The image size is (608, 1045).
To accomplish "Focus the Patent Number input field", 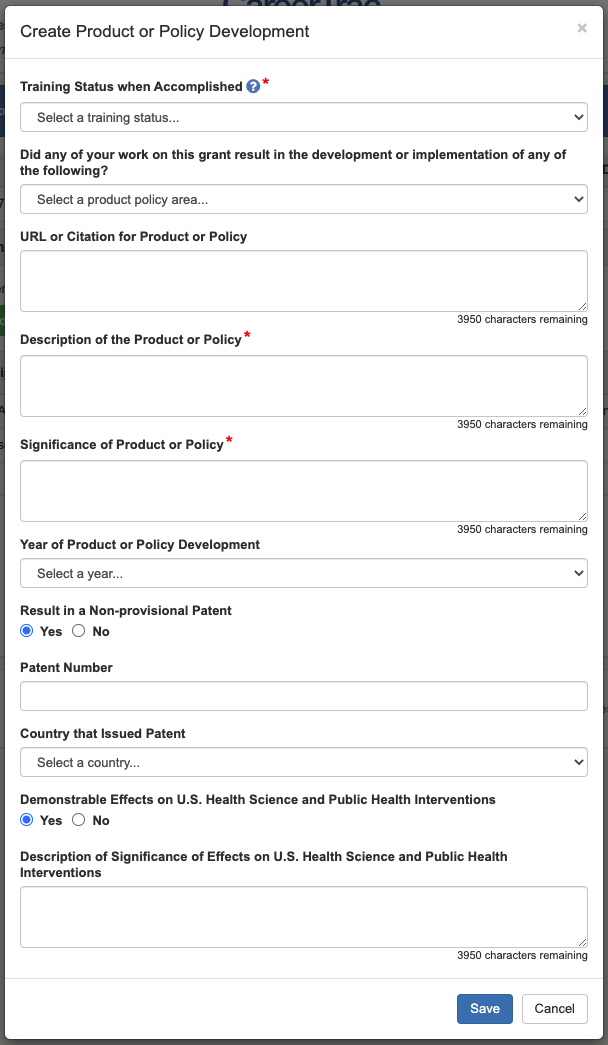I will pos(303,696).
